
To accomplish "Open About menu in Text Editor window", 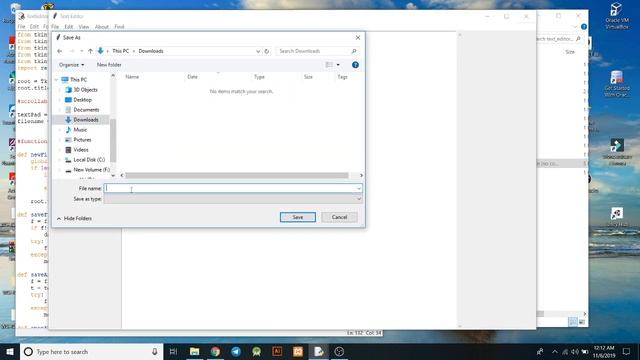I will tap(102, 27).
